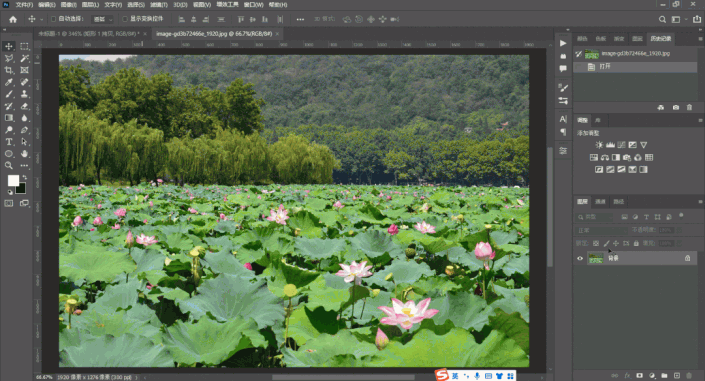Select the Path Selection tool
The width and height of the screenshot is (705, 381).
click(24, 142)
